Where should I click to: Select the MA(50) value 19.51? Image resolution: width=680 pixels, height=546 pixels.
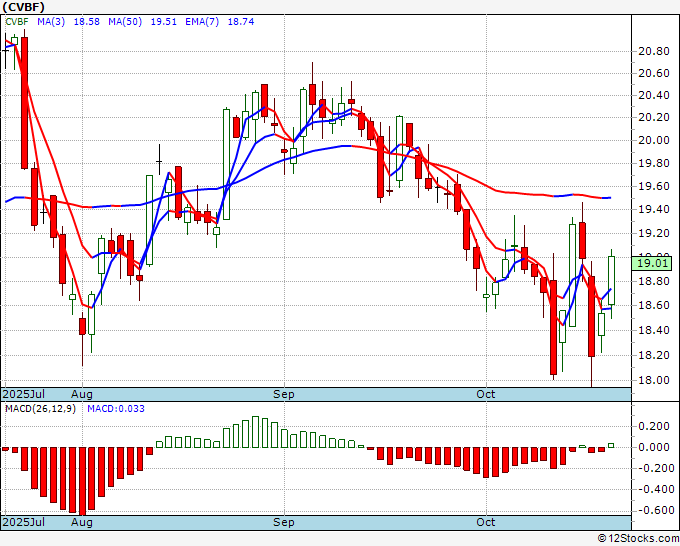[x=163, y=22]
